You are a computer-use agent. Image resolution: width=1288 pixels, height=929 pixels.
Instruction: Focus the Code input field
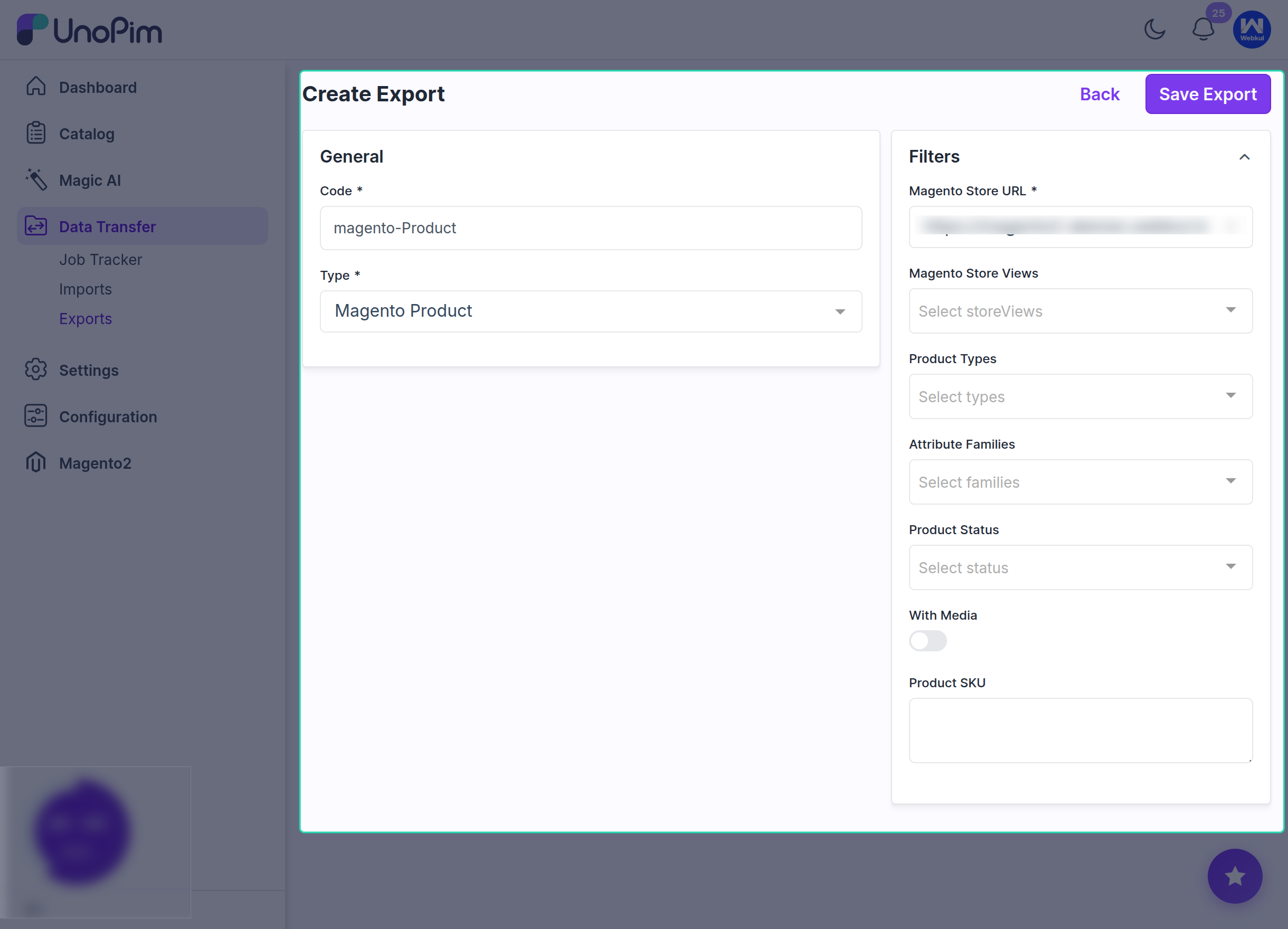591,227
